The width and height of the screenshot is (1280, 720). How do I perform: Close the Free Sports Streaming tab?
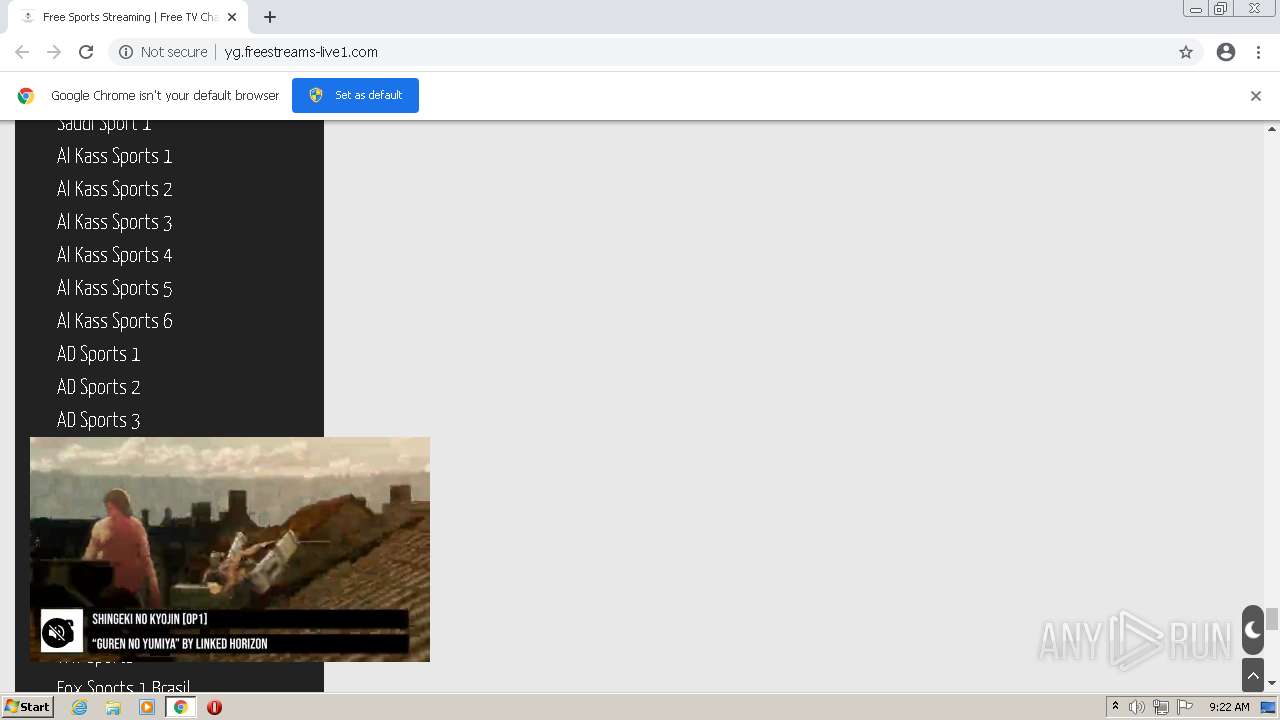232,17
